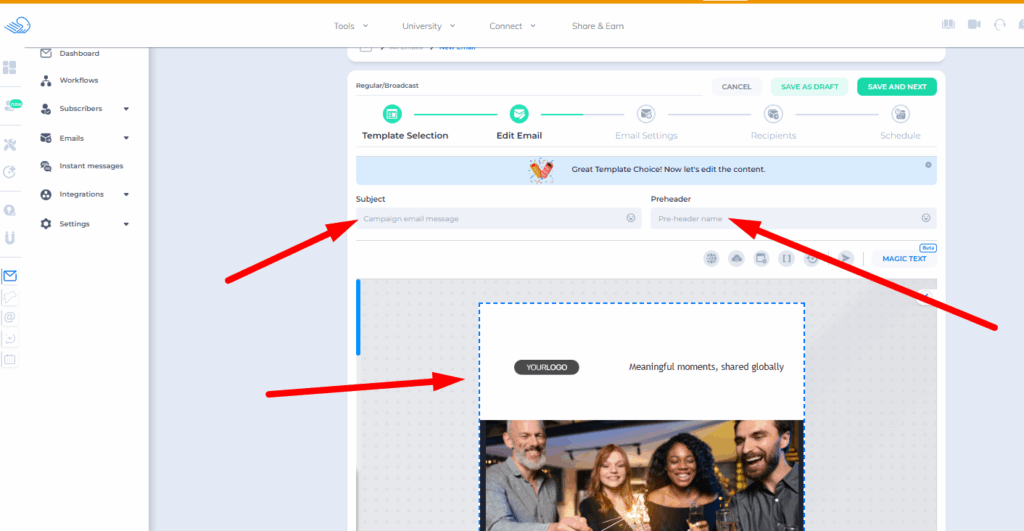This screenshot has height=531, width=1024.
Task: Click the headset support icon
Action: 999,25
